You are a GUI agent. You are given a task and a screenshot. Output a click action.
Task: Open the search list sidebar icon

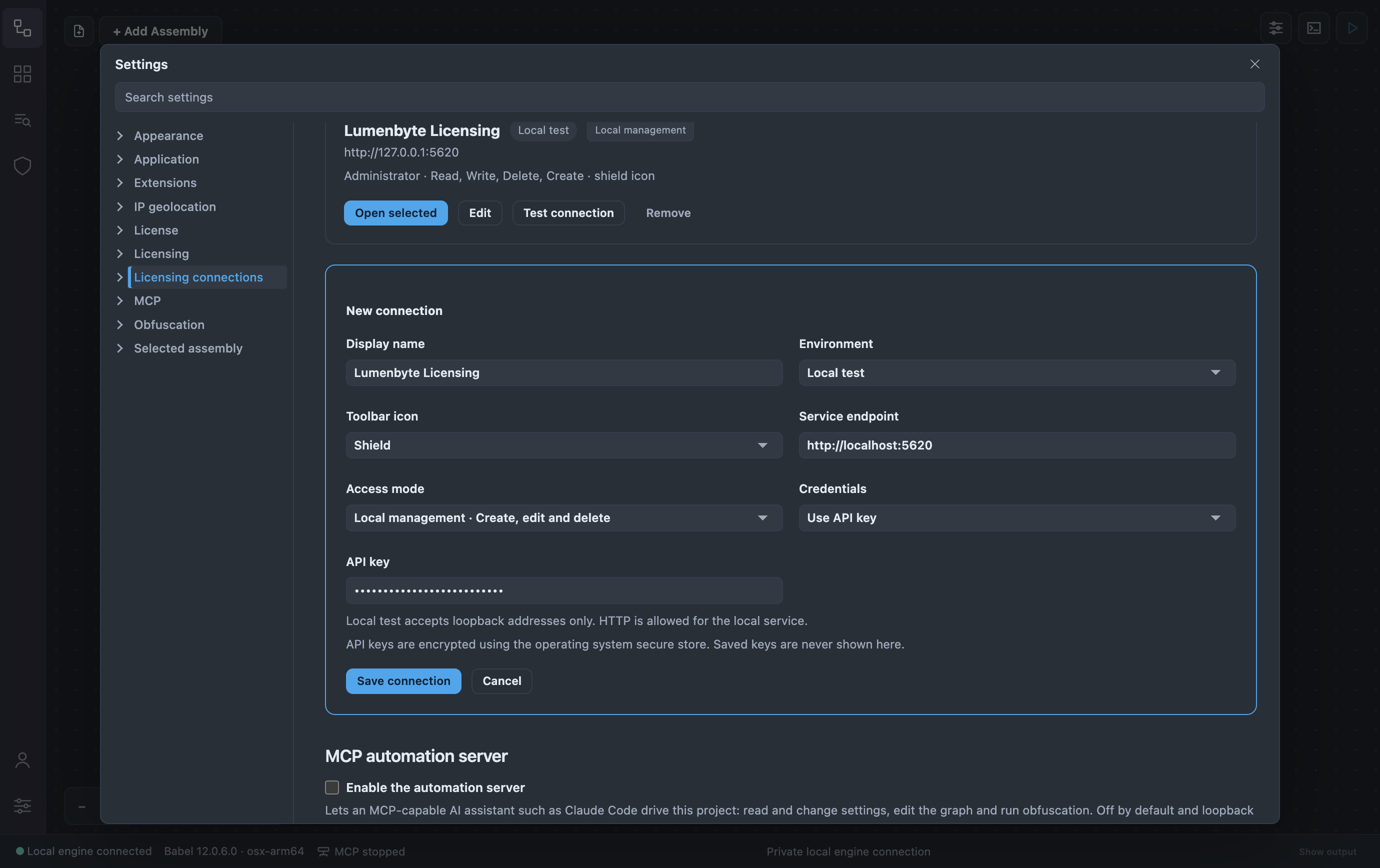point(22,119)
